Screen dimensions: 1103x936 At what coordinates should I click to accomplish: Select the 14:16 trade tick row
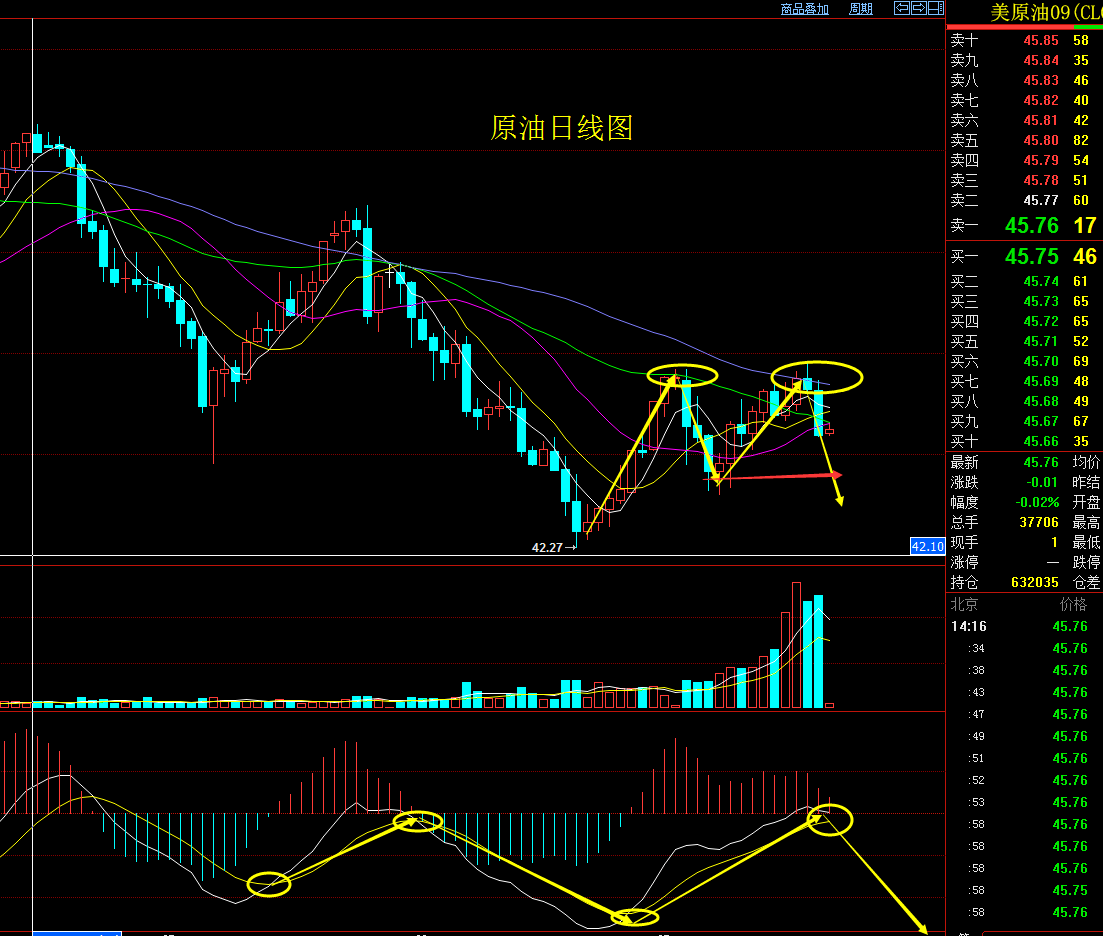(x=1020, y=627)
